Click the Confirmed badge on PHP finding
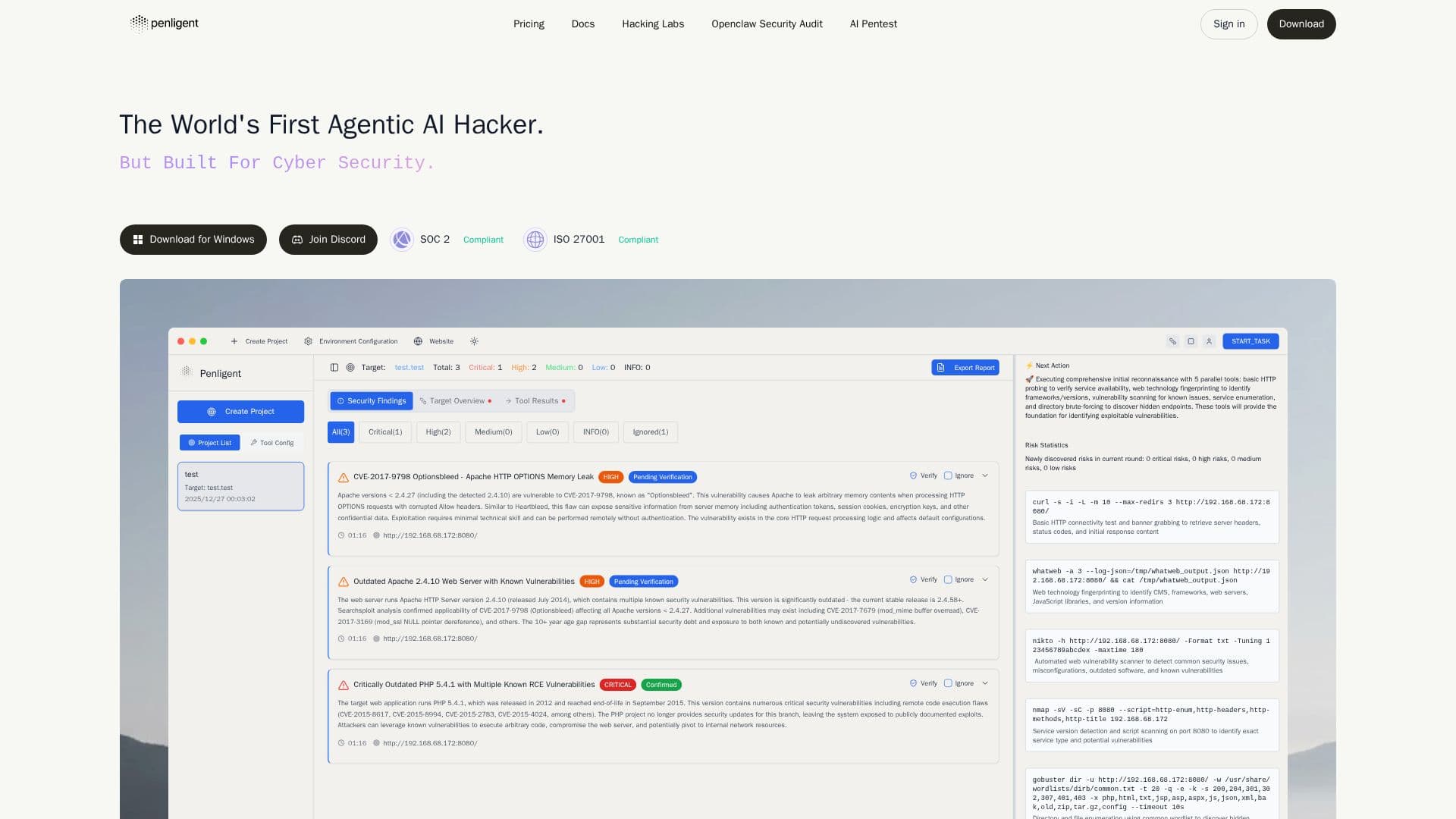Image resolution: width=1456 pixels, height=819 pixels. pos(661,686)
